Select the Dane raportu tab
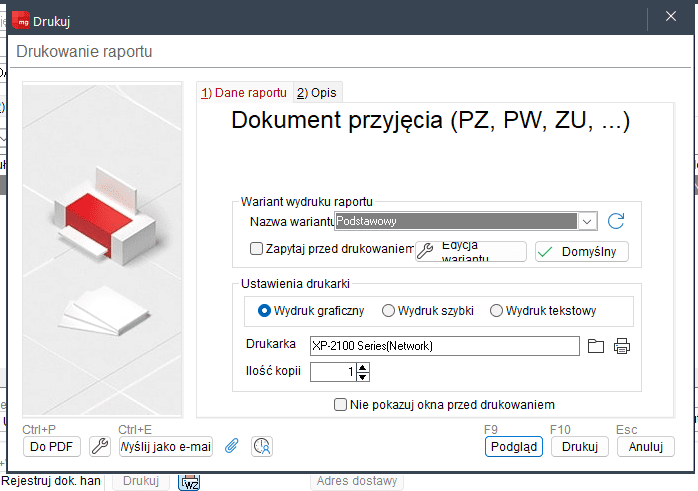Image resolution: width=698 pixels, height=491 pixels. 244,93
